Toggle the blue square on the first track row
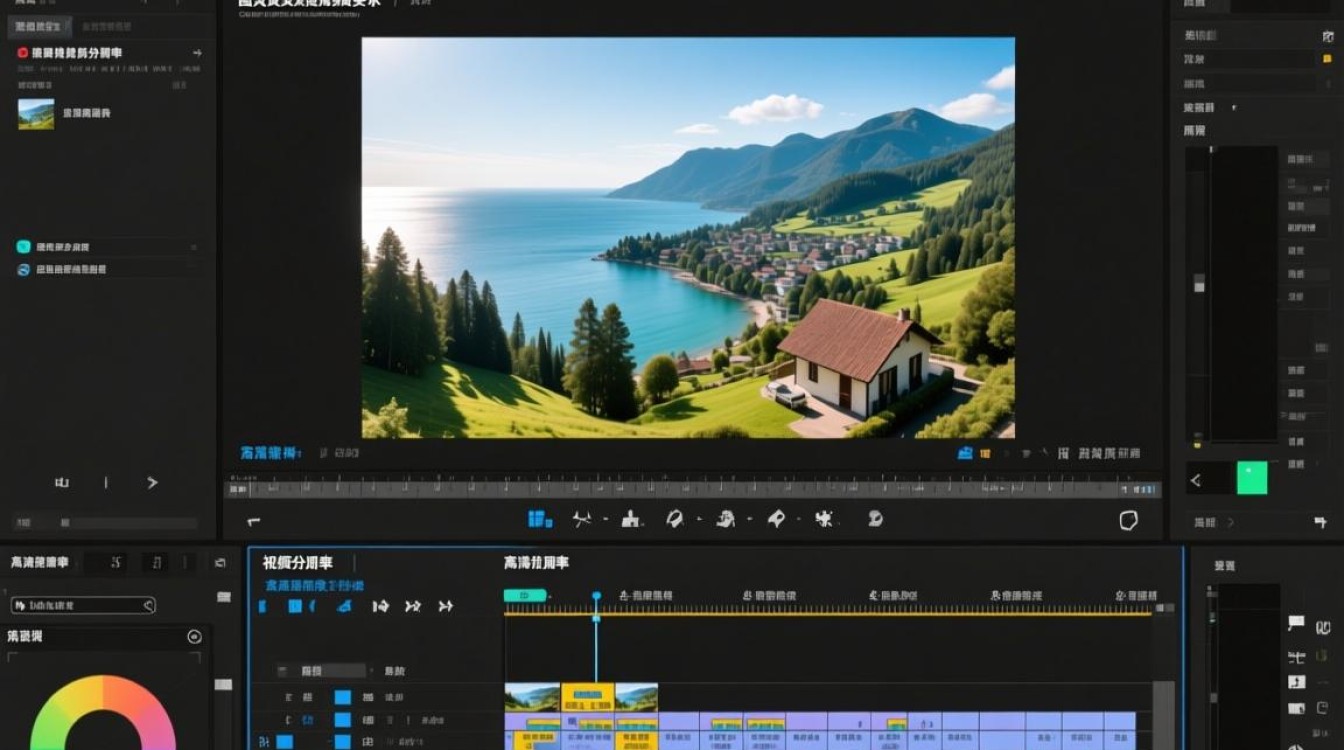Screen dimensions: 1344x750 coord(343,697)
